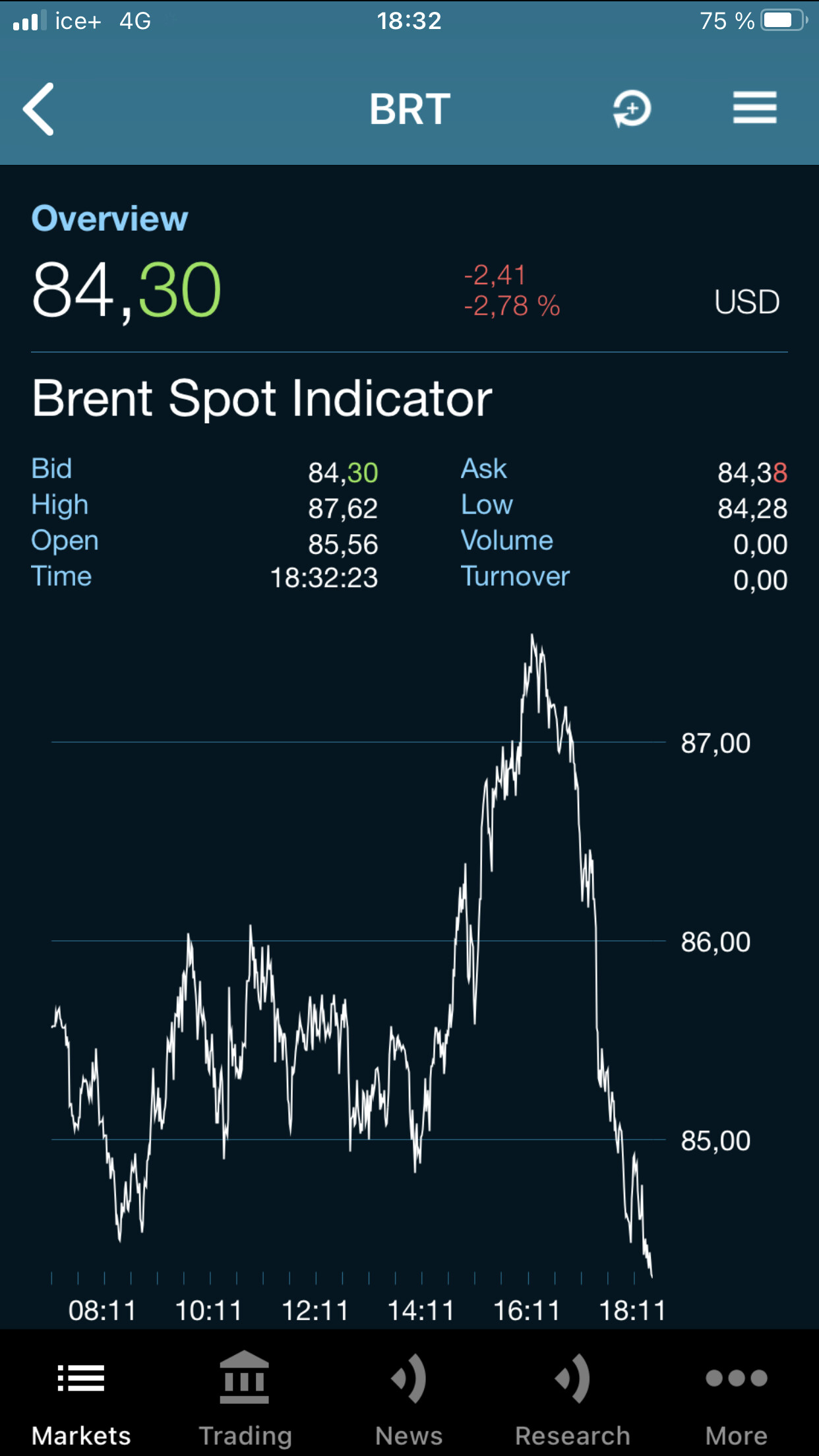Tap the BRT title in header
819x1456 pixels.
tap(409, 109)
